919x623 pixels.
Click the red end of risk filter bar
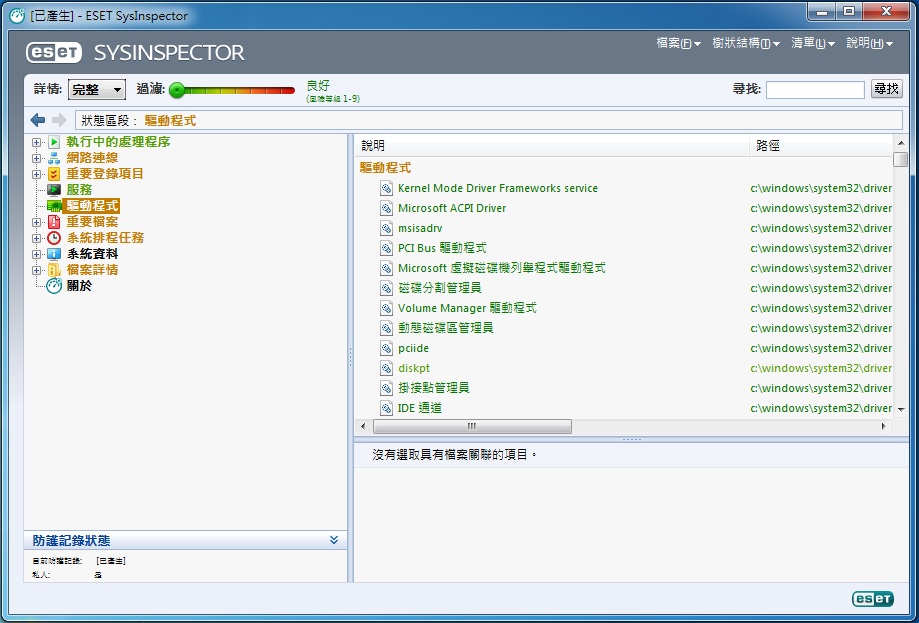(x=288, y=90)
